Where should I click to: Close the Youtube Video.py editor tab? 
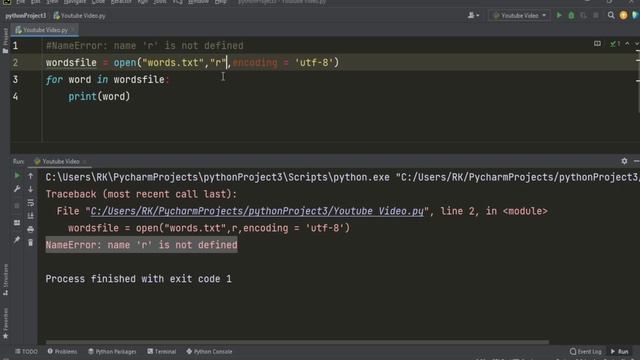click(73, 30)
